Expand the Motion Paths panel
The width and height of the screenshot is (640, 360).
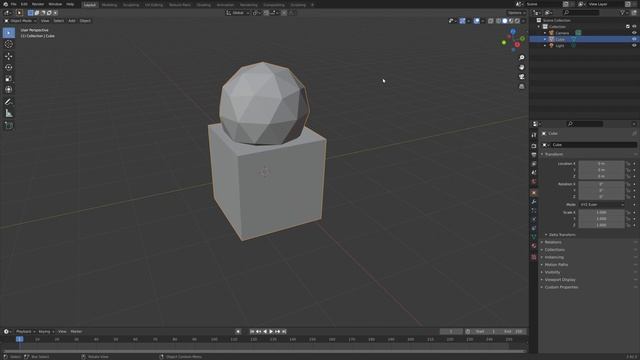click(556, 264)
